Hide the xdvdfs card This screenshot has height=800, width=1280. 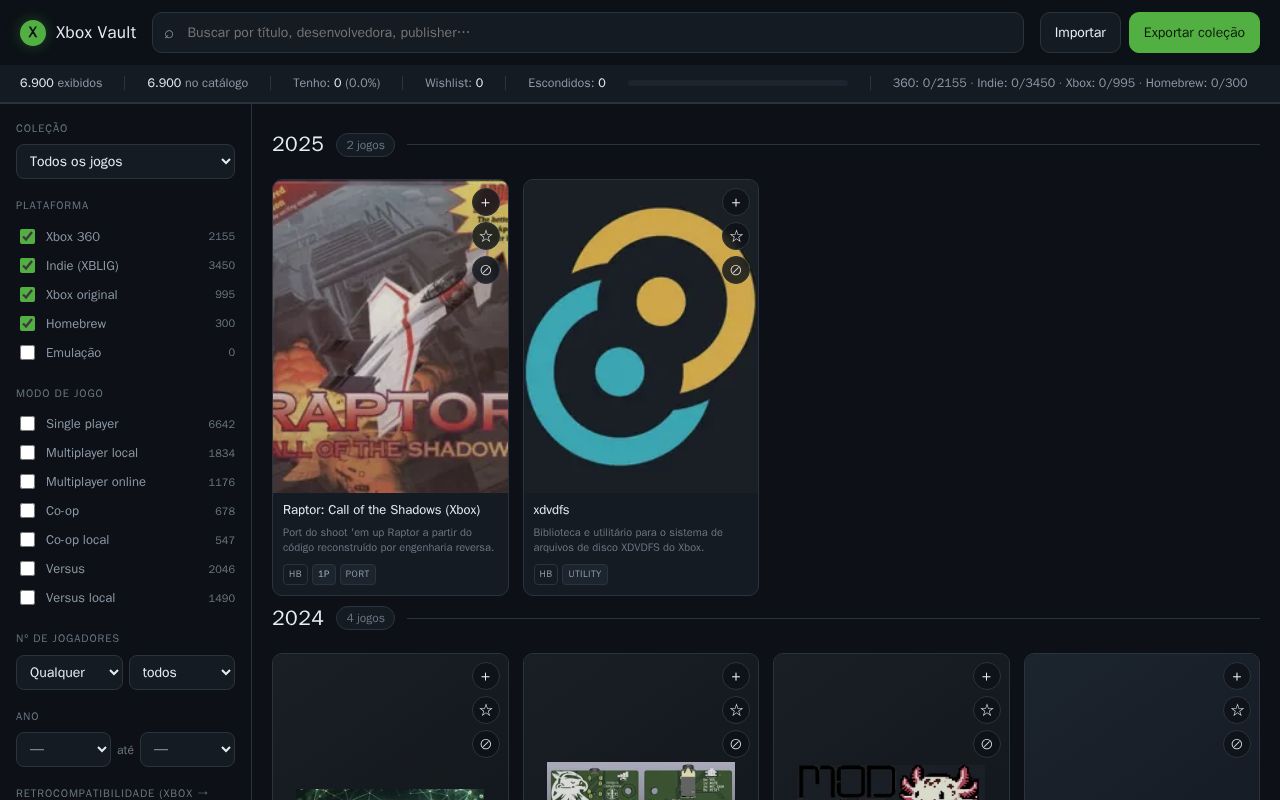pos(736,271)
